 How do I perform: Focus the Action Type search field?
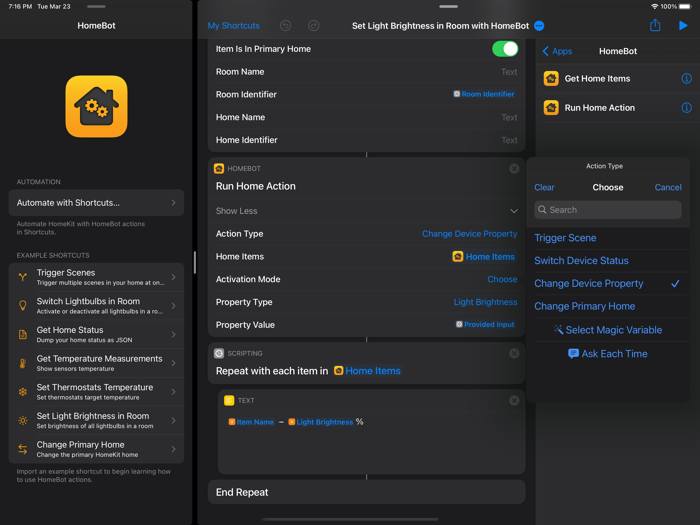click(608, 210)
